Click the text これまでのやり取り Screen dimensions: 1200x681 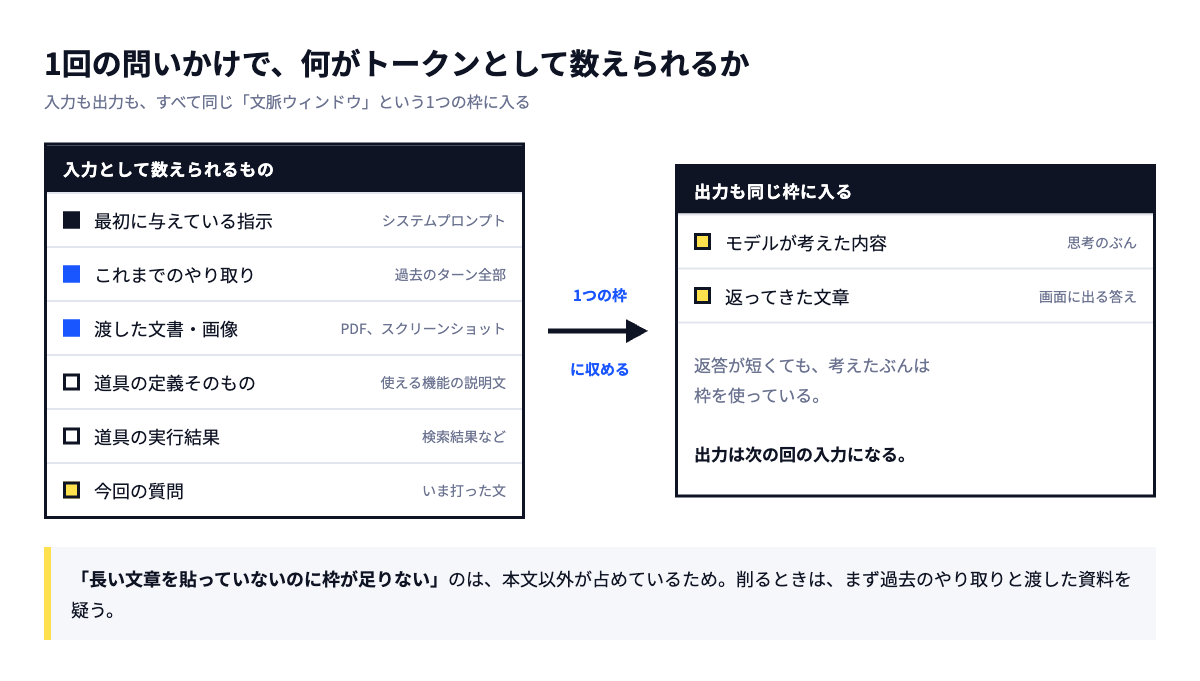[x=175, y=275]
